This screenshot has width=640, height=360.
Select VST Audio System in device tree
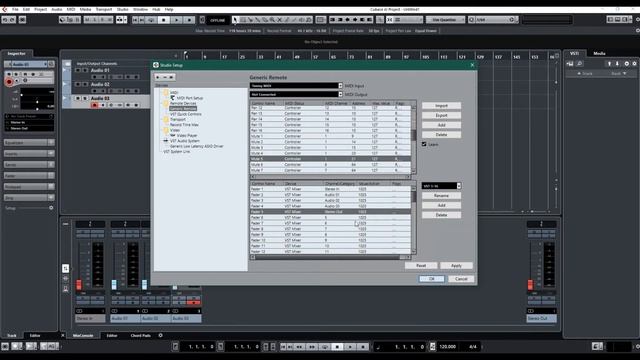click(x=184, y=141)
